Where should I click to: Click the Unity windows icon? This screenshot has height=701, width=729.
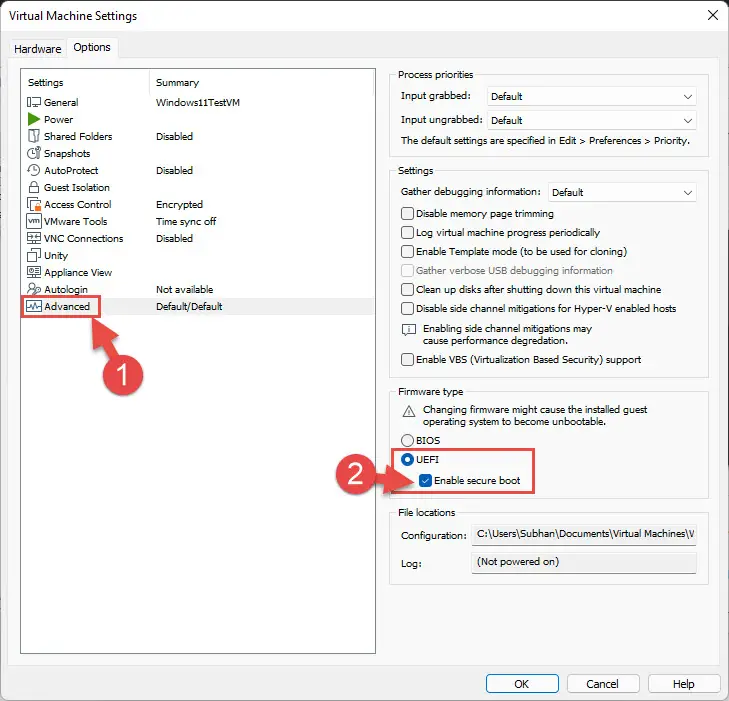tap(33, 255)
